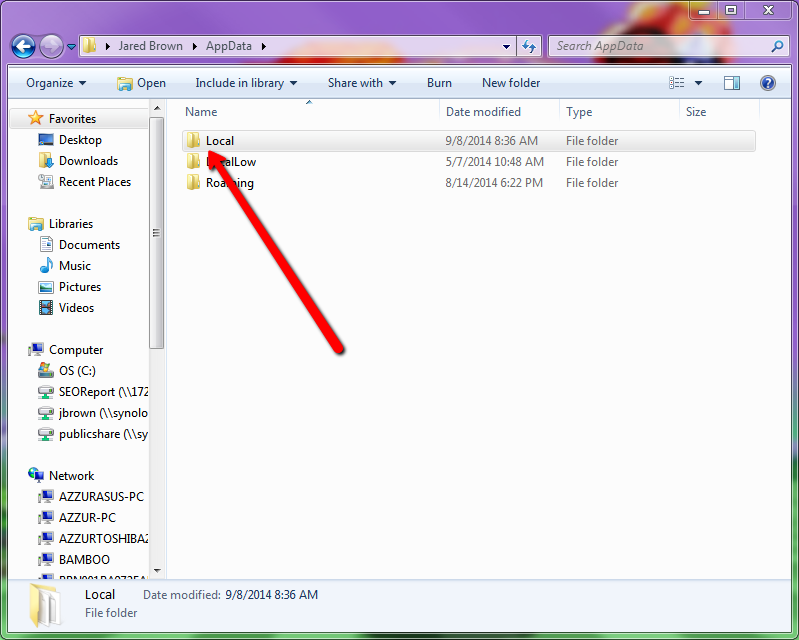Click the sidebar scroll up arrow
Viewport: 799px width, 640px height.
click(x=157, y=108)
